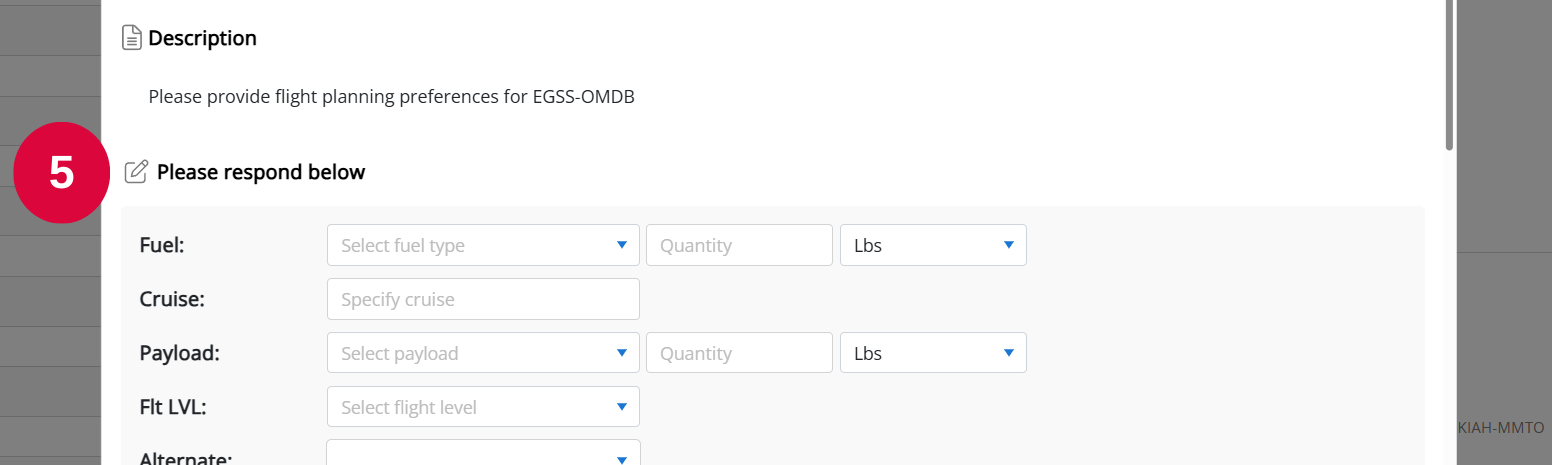
Task: Click the dialog's vertical scrollbar thumb
Action: (1450, 75)
